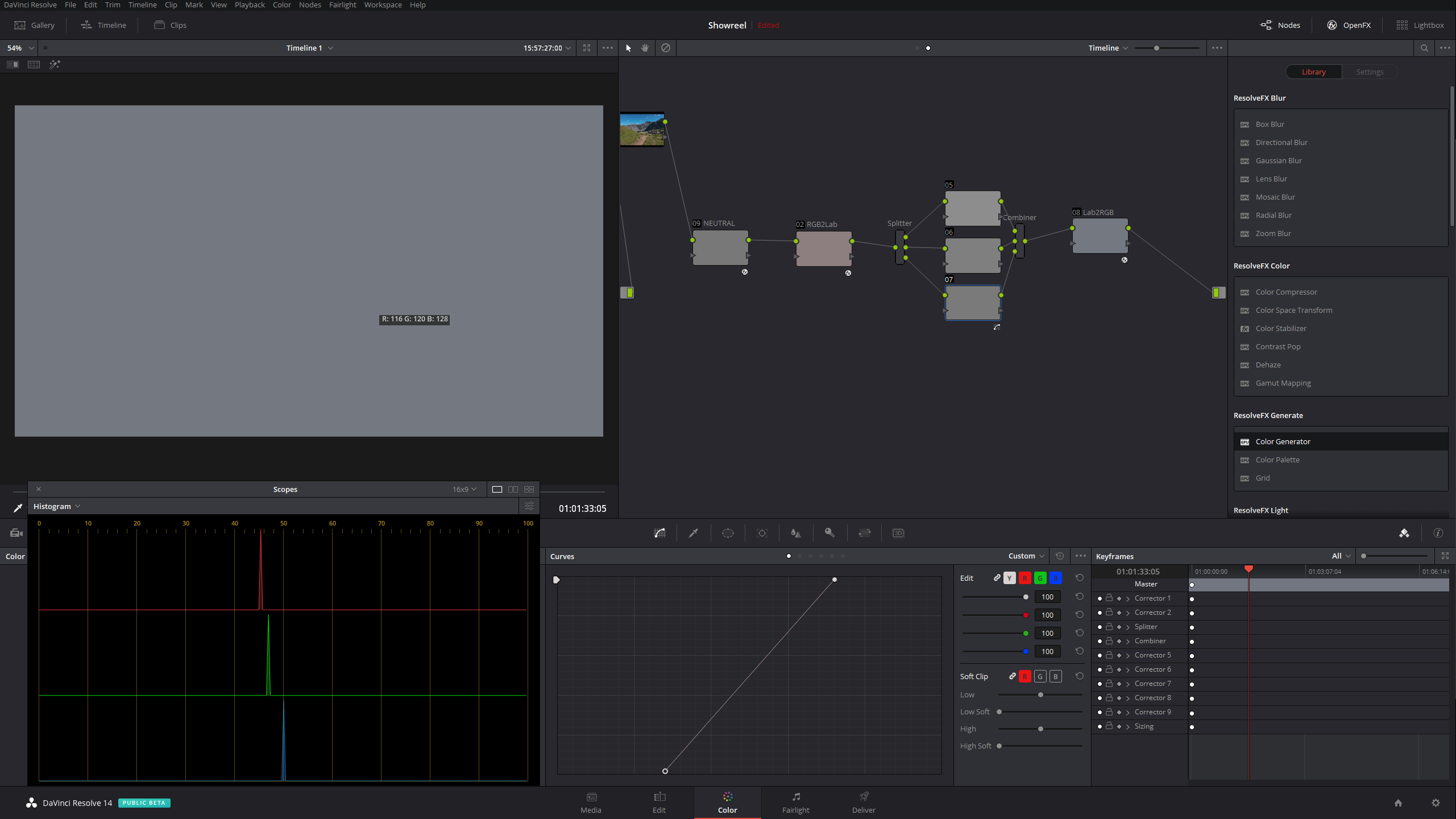
Task: Switch to the Settings tab in effects panel
Action: pyautogui.click(x=1369, y=71)
